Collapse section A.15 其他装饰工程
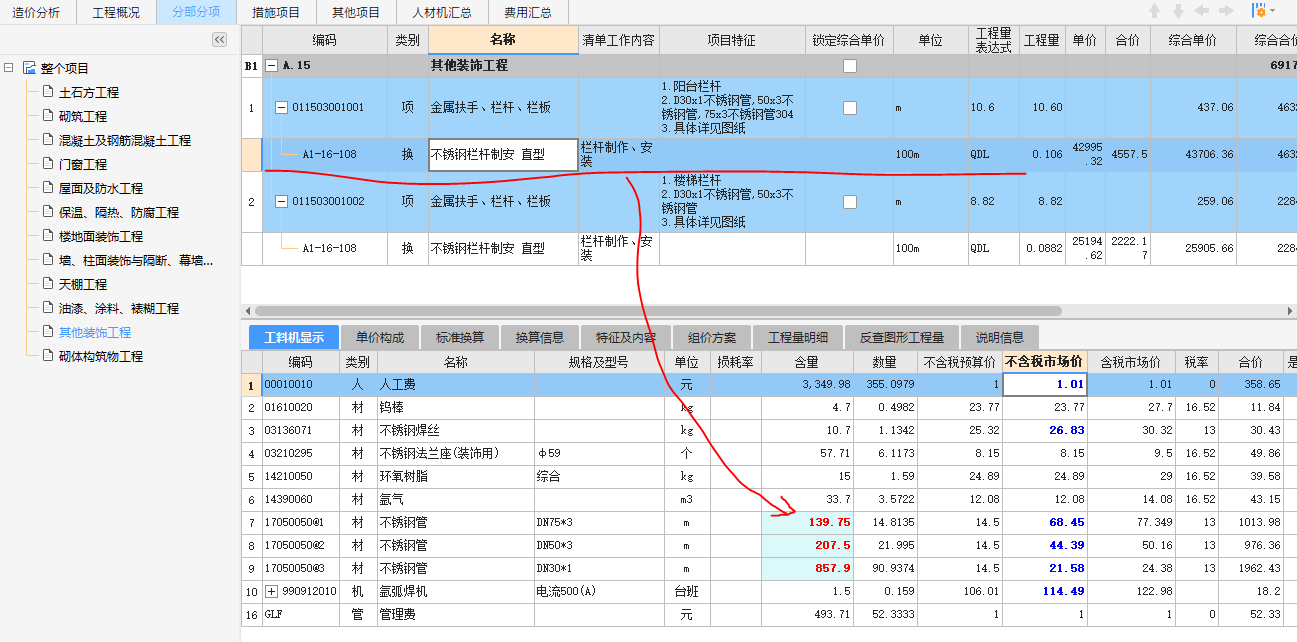This screenshot has height=642, width=1297. [x=271, y=65]
